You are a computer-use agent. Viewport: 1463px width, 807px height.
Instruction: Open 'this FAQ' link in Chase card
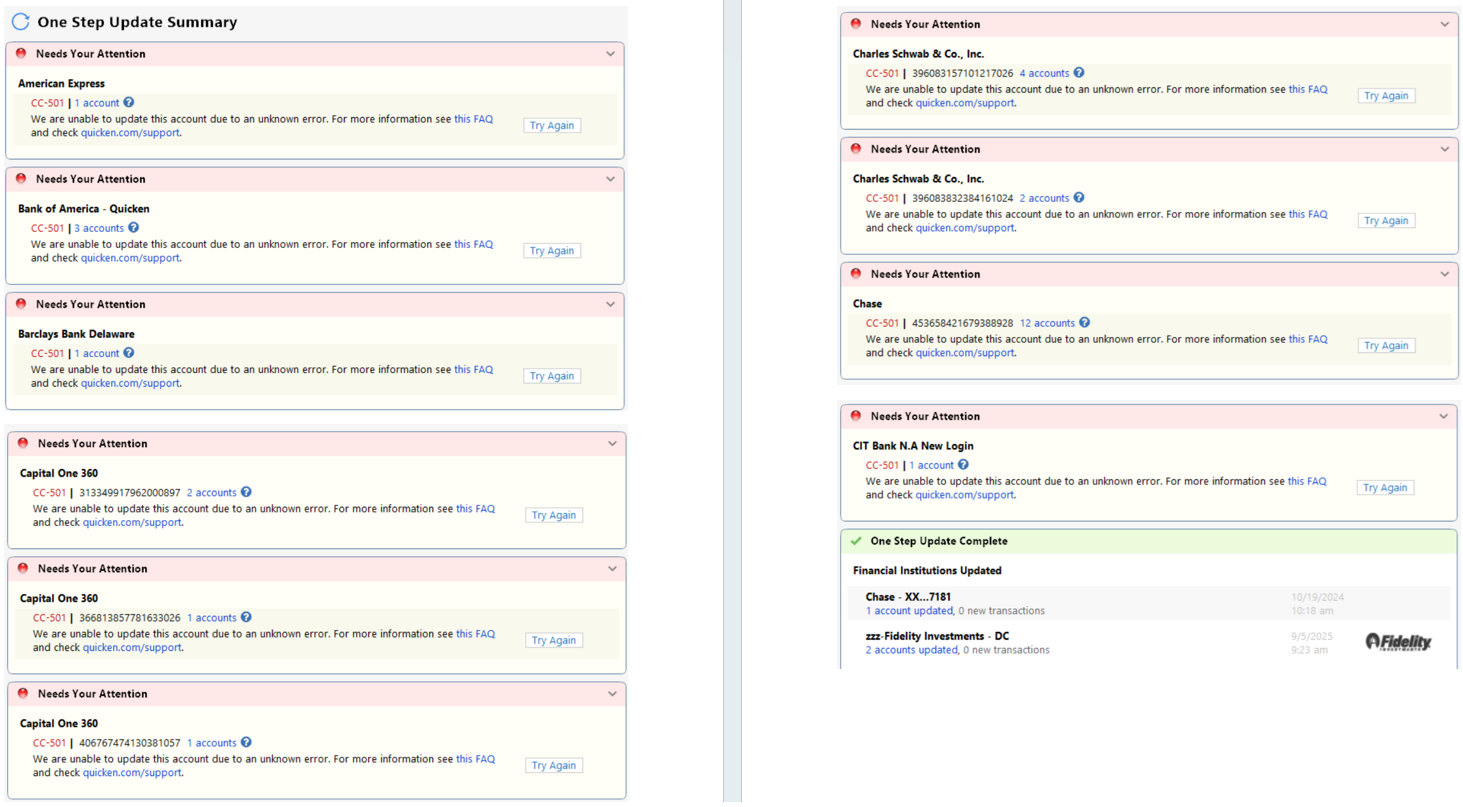point(1308,338)
